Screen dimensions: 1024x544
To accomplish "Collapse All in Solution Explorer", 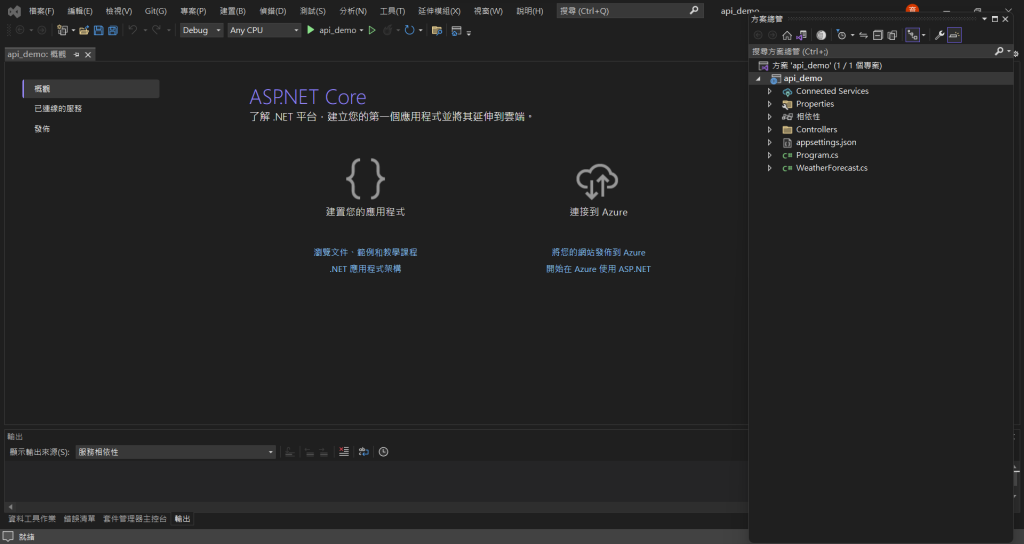I will click(878, 35).
